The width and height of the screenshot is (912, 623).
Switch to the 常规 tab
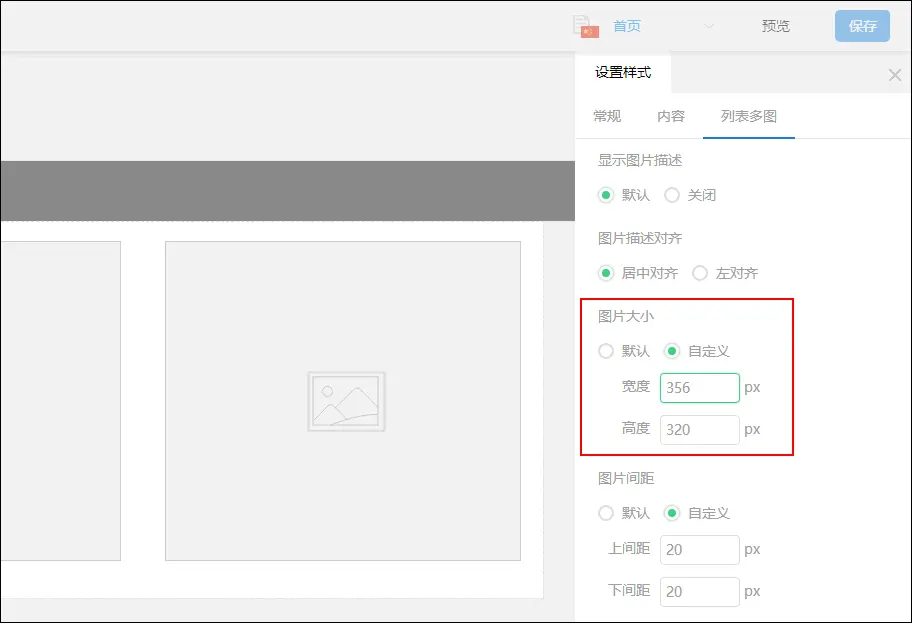pos(607,116)
